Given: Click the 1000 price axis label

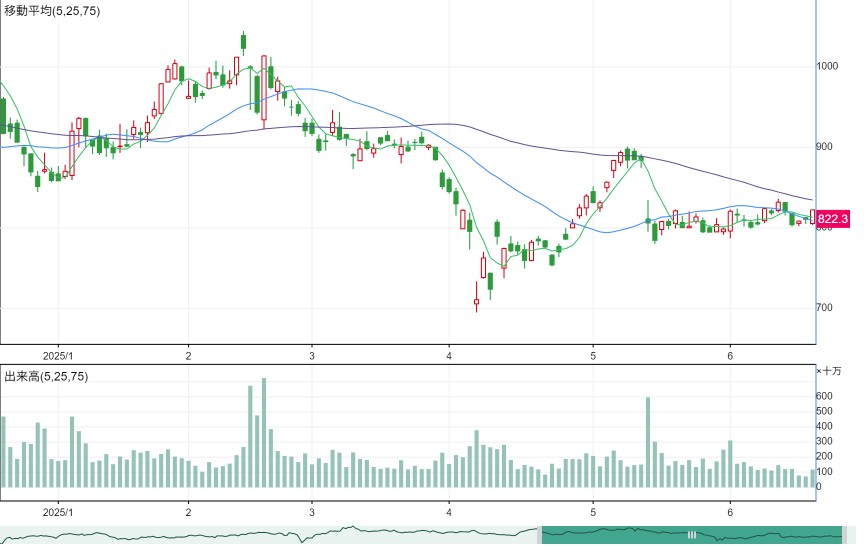Looking at the screenshot, I should 827,66.
